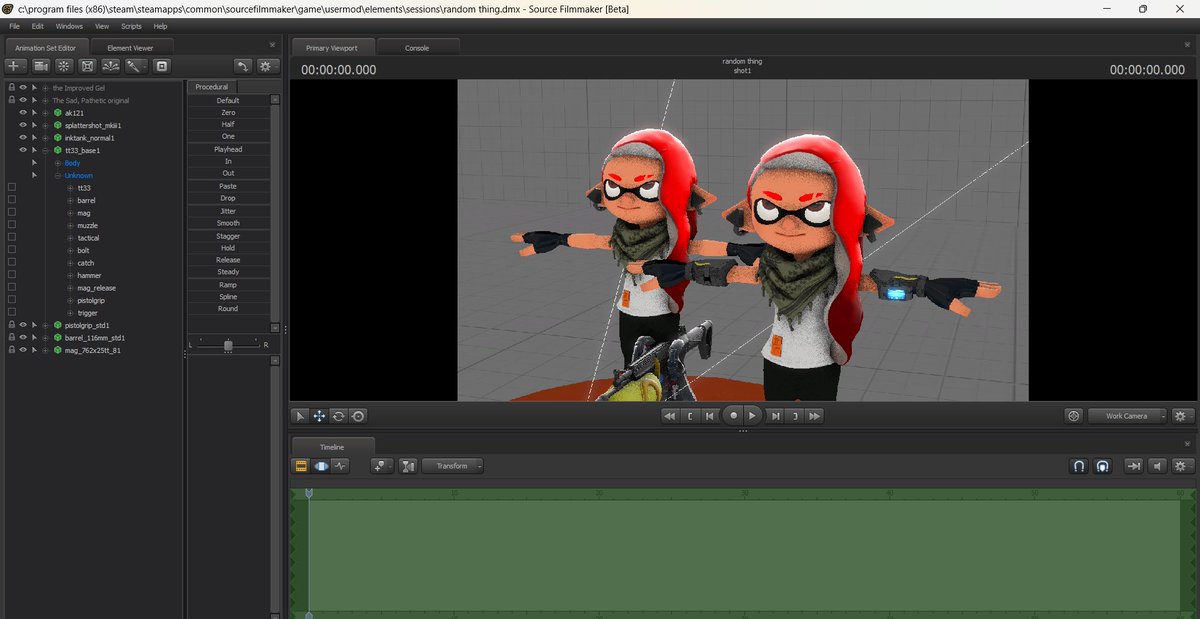
Task: Click the Zero preset button
Action: pyautogui.click(x=228, y=112)
